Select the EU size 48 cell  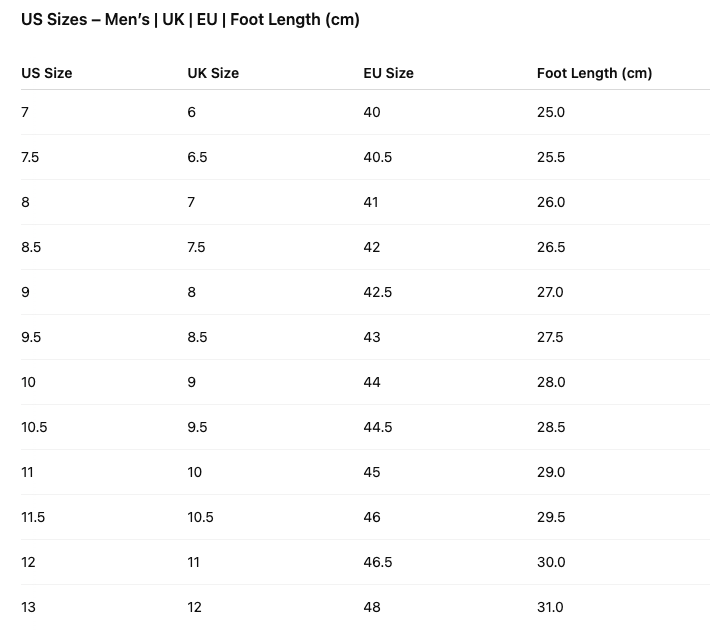[372, 607]
